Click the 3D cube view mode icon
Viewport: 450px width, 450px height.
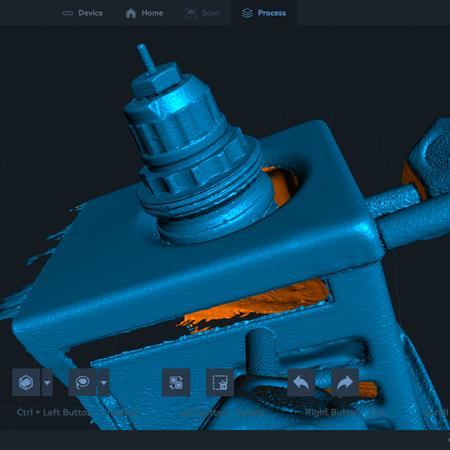[26, 382]
